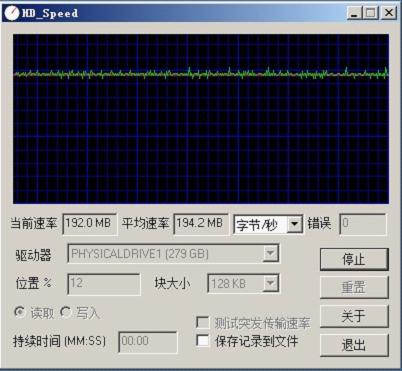The image size is (402, 371).
Task: Maximize the HD_Speed window
Action: (371, 13)
